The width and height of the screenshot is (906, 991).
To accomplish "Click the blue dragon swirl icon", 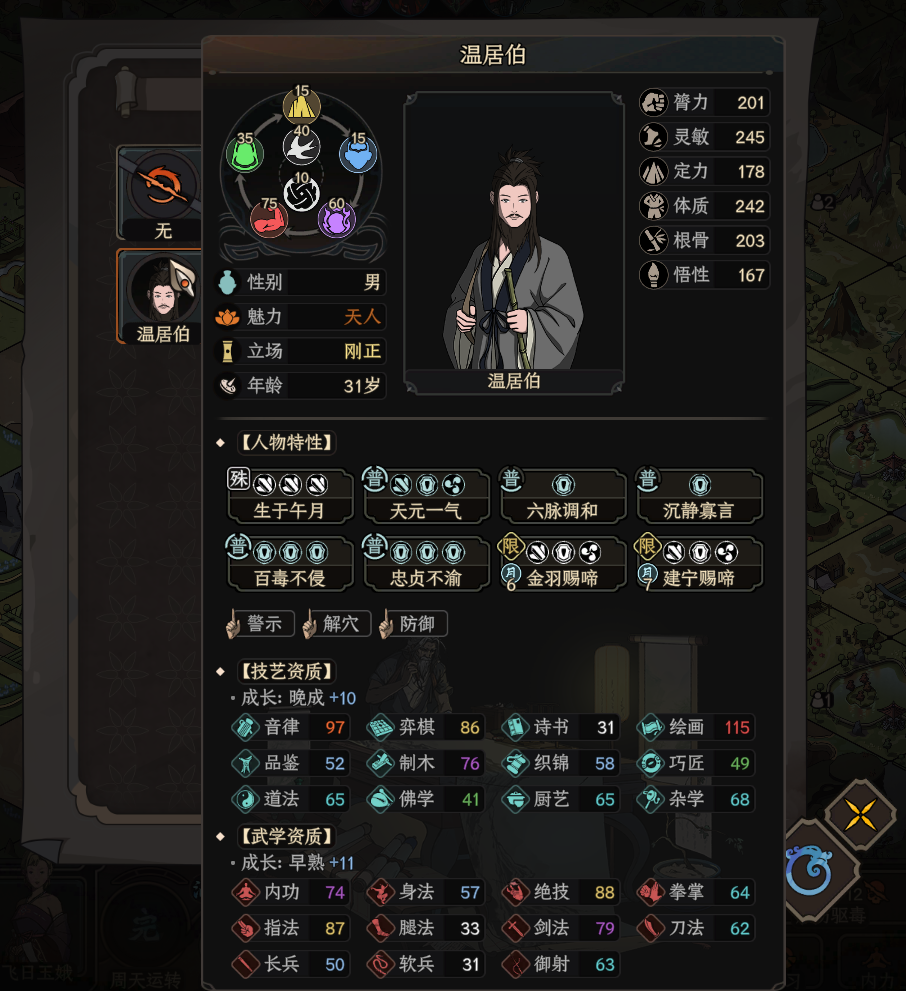I will pyautogui.click(x=809, y=870).
